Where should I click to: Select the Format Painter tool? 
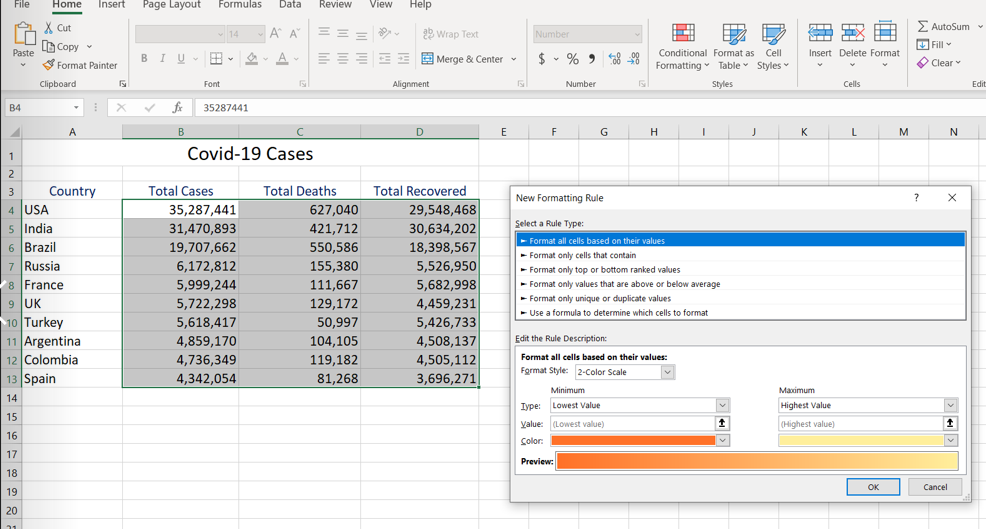tap(80, 65)
